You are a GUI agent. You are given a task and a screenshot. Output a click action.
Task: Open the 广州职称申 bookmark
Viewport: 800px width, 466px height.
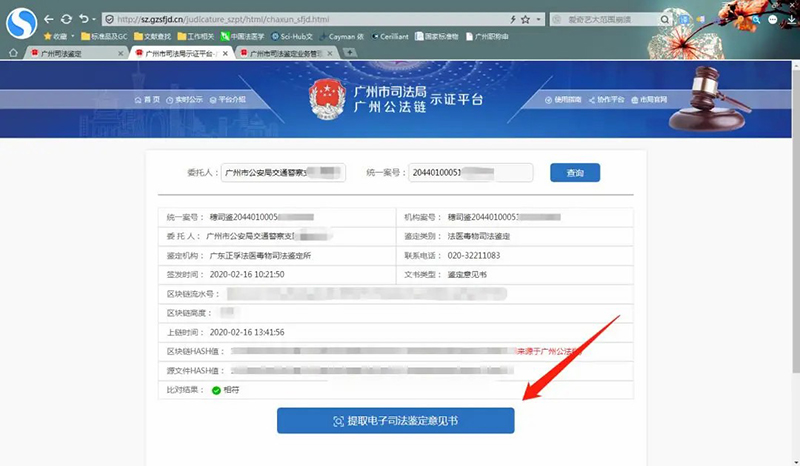pyautogui.click(x=487, y=36)
